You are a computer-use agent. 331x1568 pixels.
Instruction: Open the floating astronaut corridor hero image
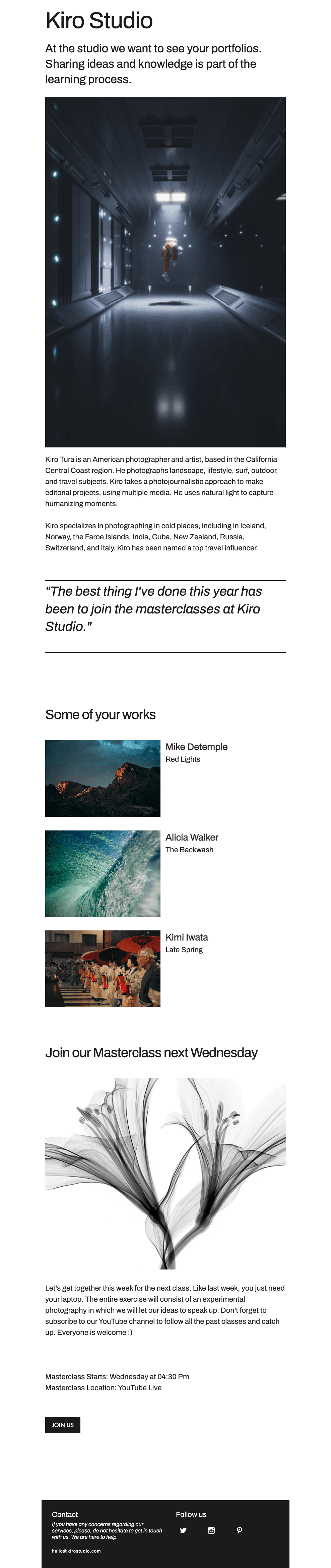point(165,272)
